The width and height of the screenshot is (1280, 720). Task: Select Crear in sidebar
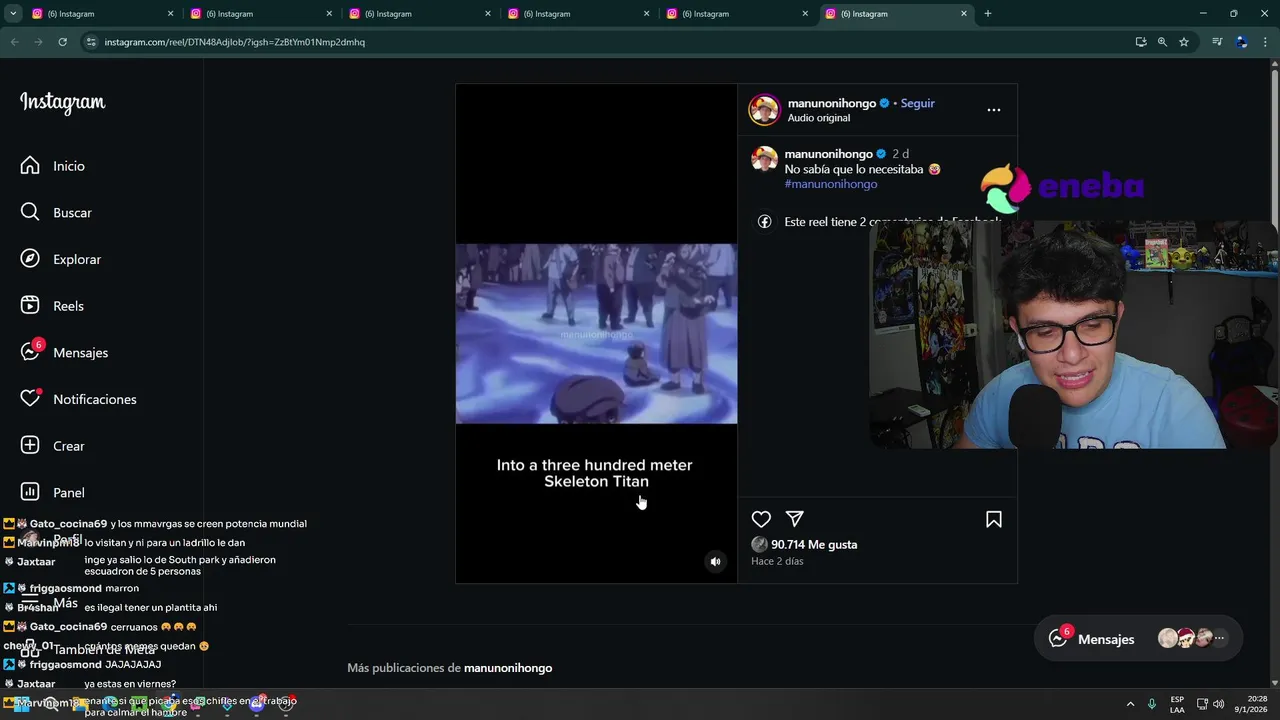pyautogui.click(x=52, y=446)
